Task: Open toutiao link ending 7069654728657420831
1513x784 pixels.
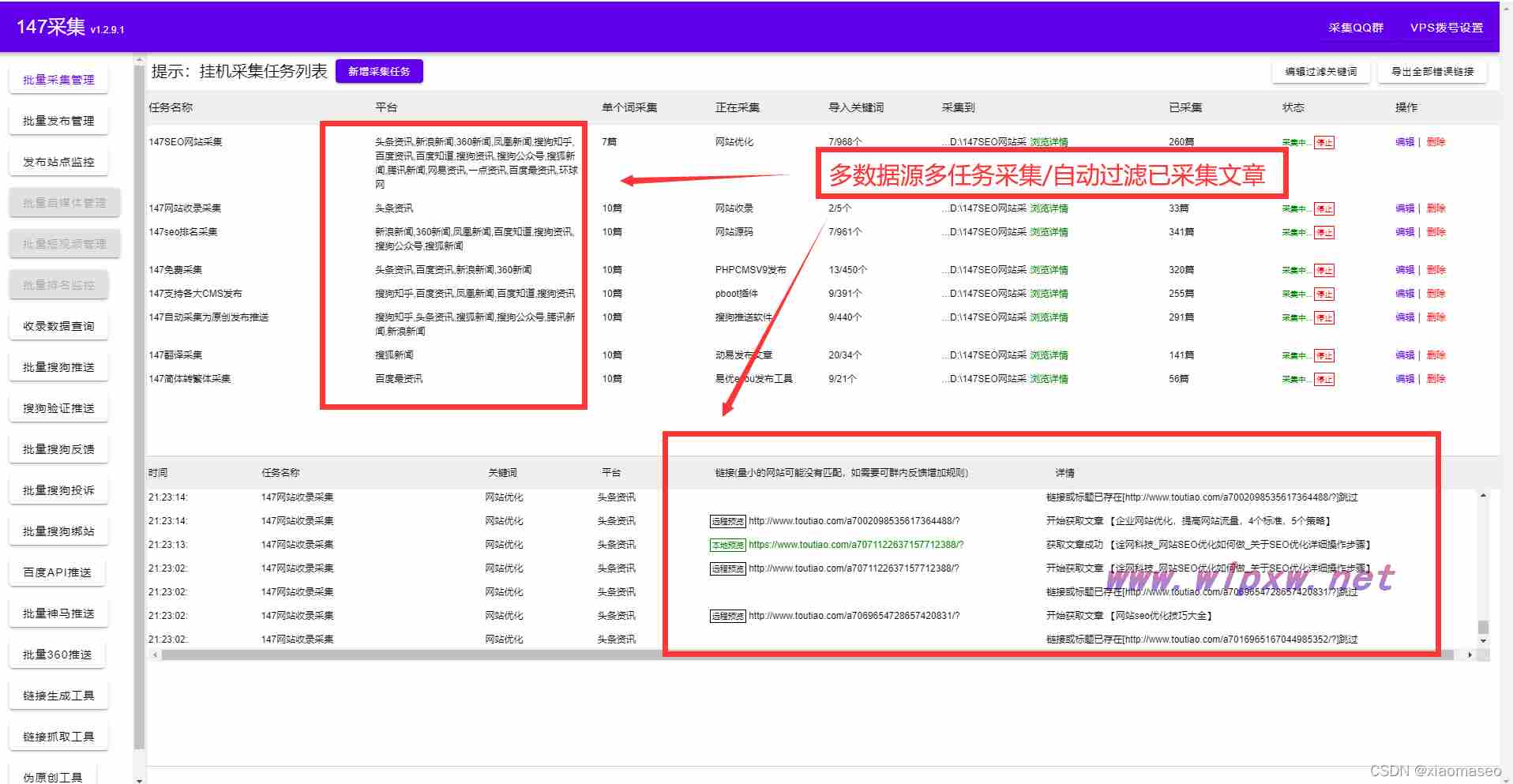Action: point(854,616)
